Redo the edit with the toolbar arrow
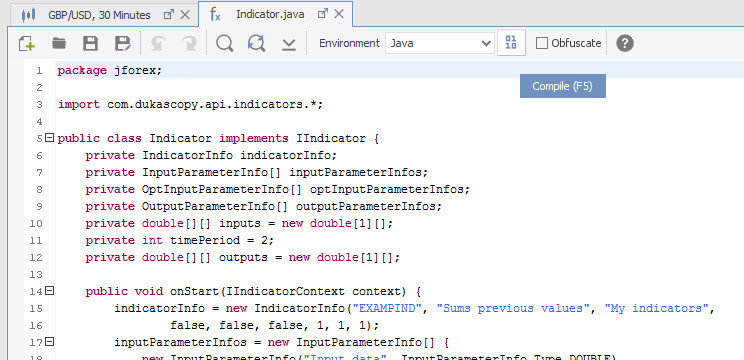This screenshot has height=360, width=744. click(x=189, y=43)
